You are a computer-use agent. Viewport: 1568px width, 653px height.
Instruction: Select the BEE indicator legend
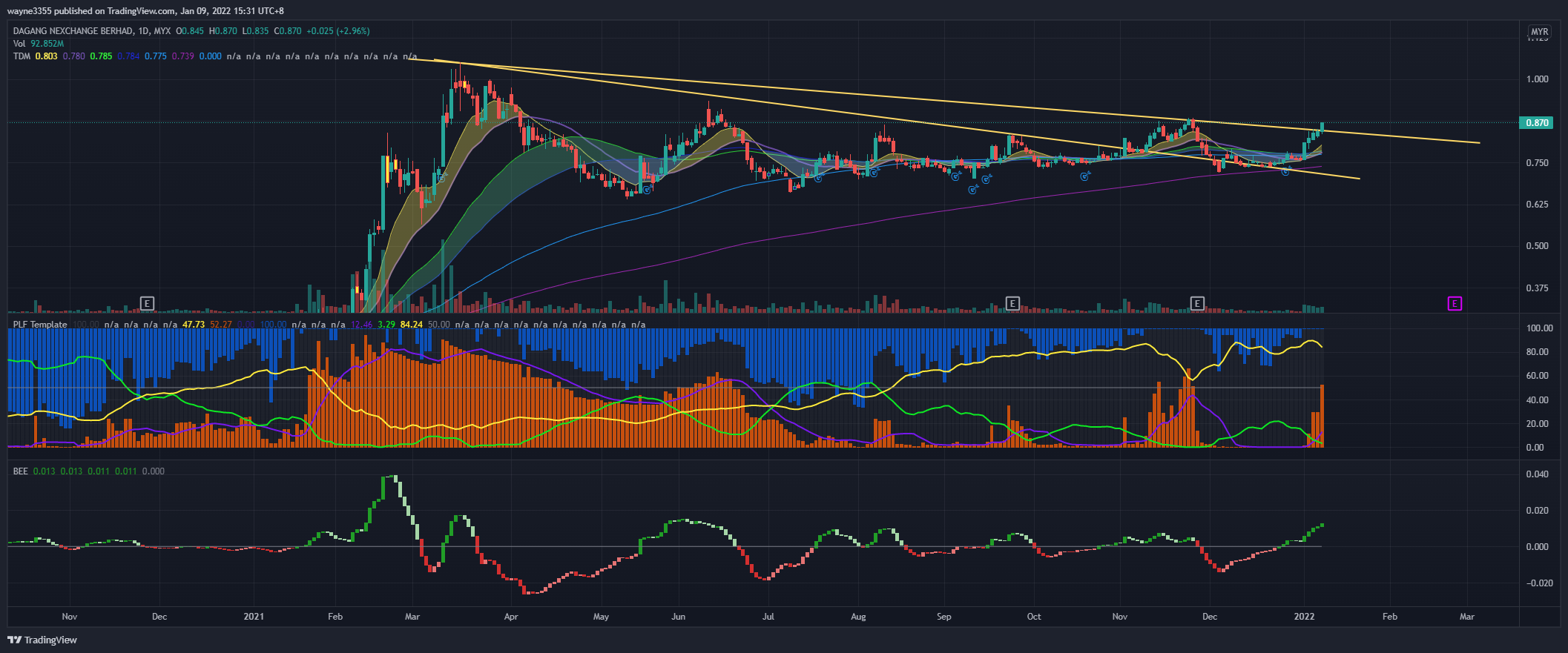pos(21,471)
